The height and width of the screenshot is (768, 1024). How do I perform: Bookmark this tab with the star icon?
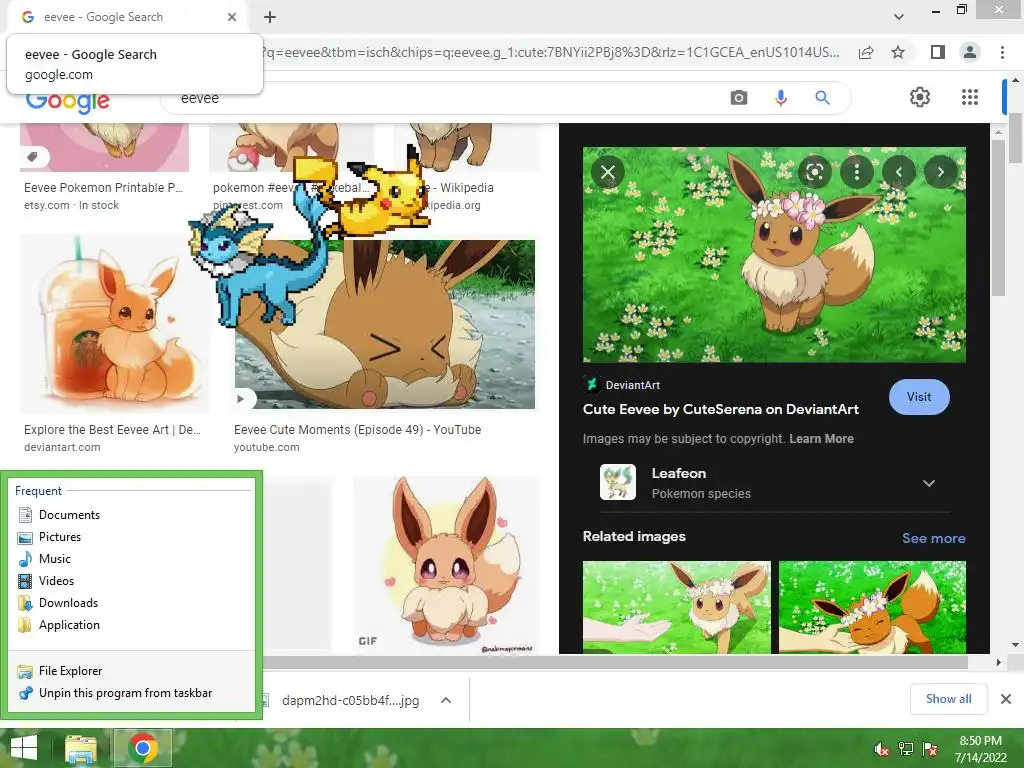898,52
